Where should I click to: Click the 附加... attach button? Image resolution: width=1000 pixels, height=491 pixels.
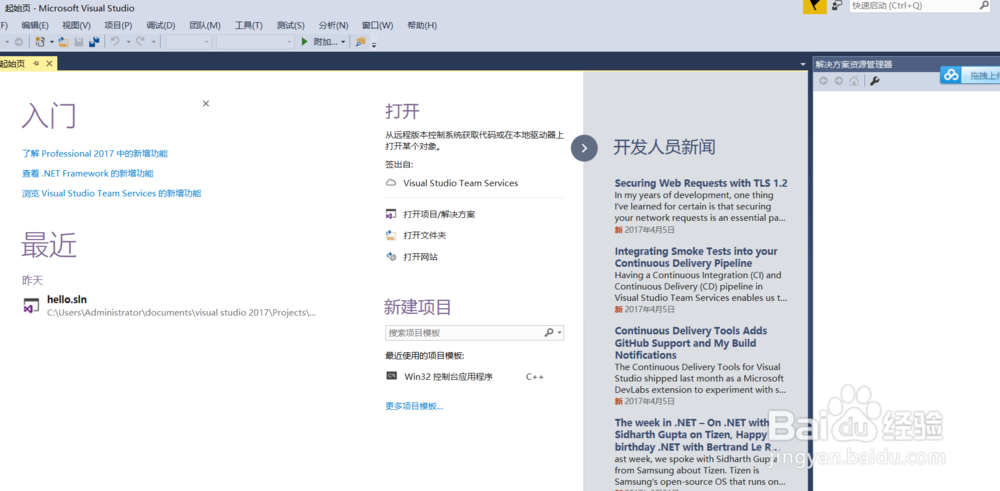325,41
